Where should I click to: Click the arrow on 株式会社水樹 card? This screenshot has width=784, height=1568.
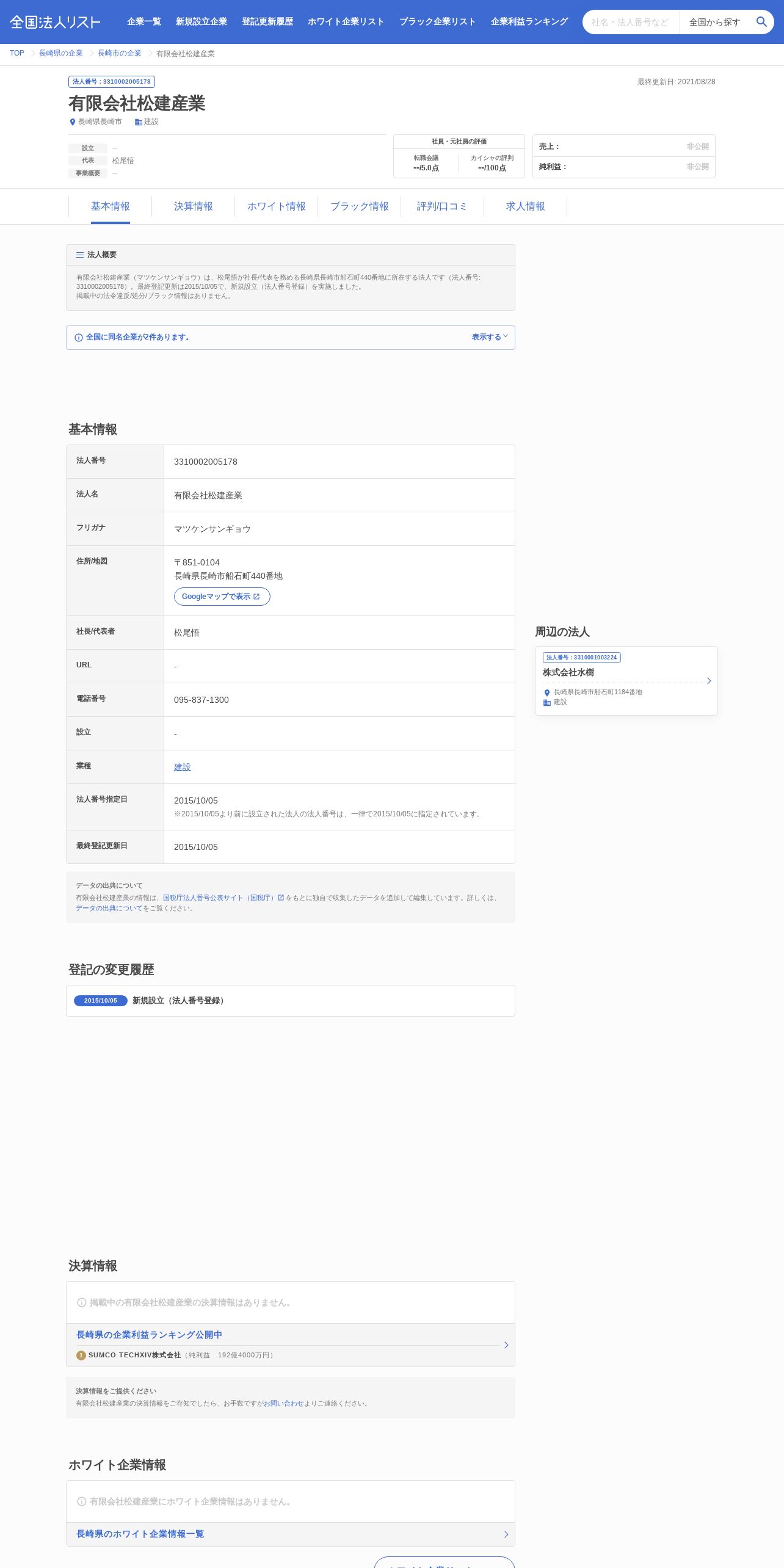[709, 681]
